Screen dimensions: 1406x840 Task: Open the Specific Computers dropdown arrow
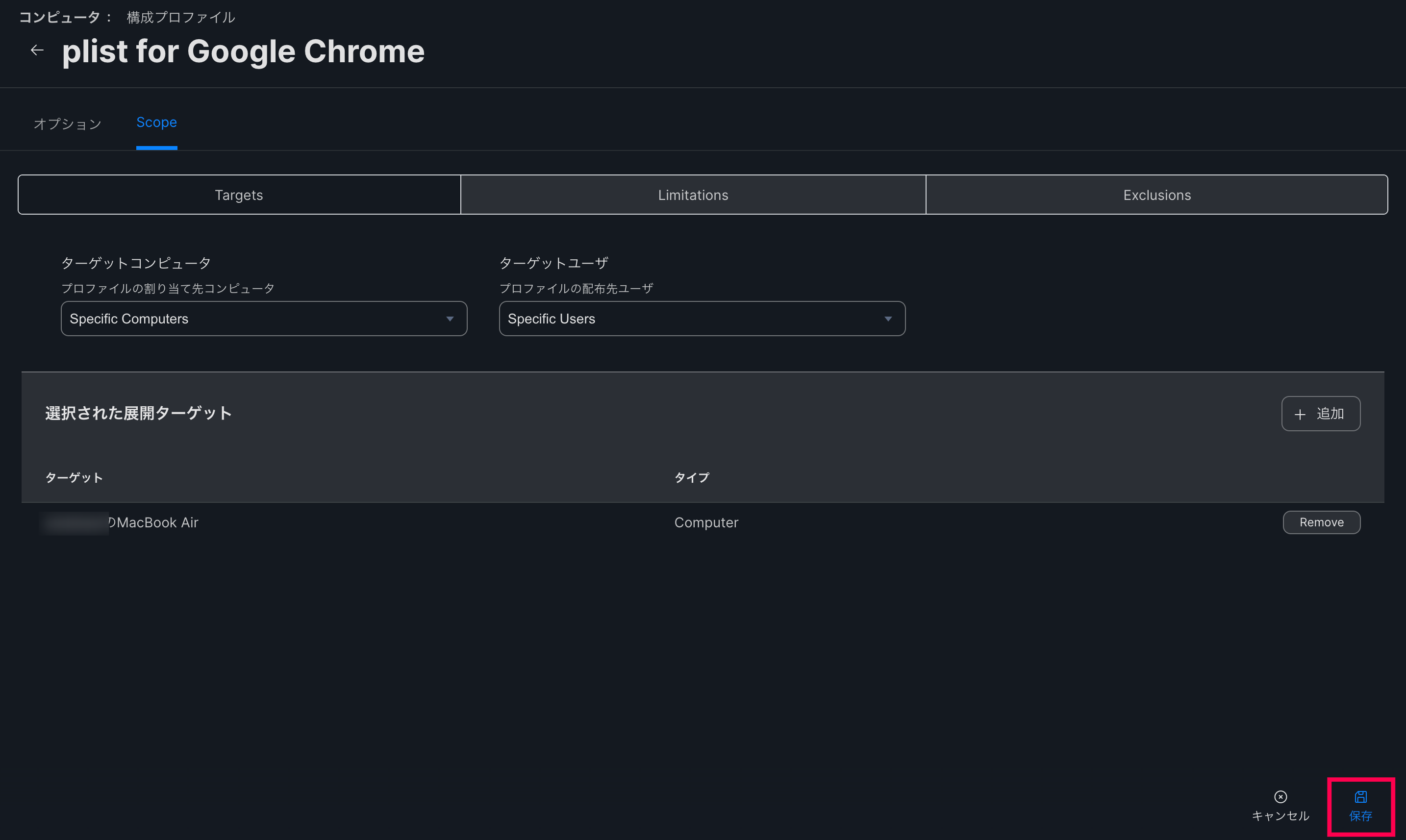coord(450,319)
